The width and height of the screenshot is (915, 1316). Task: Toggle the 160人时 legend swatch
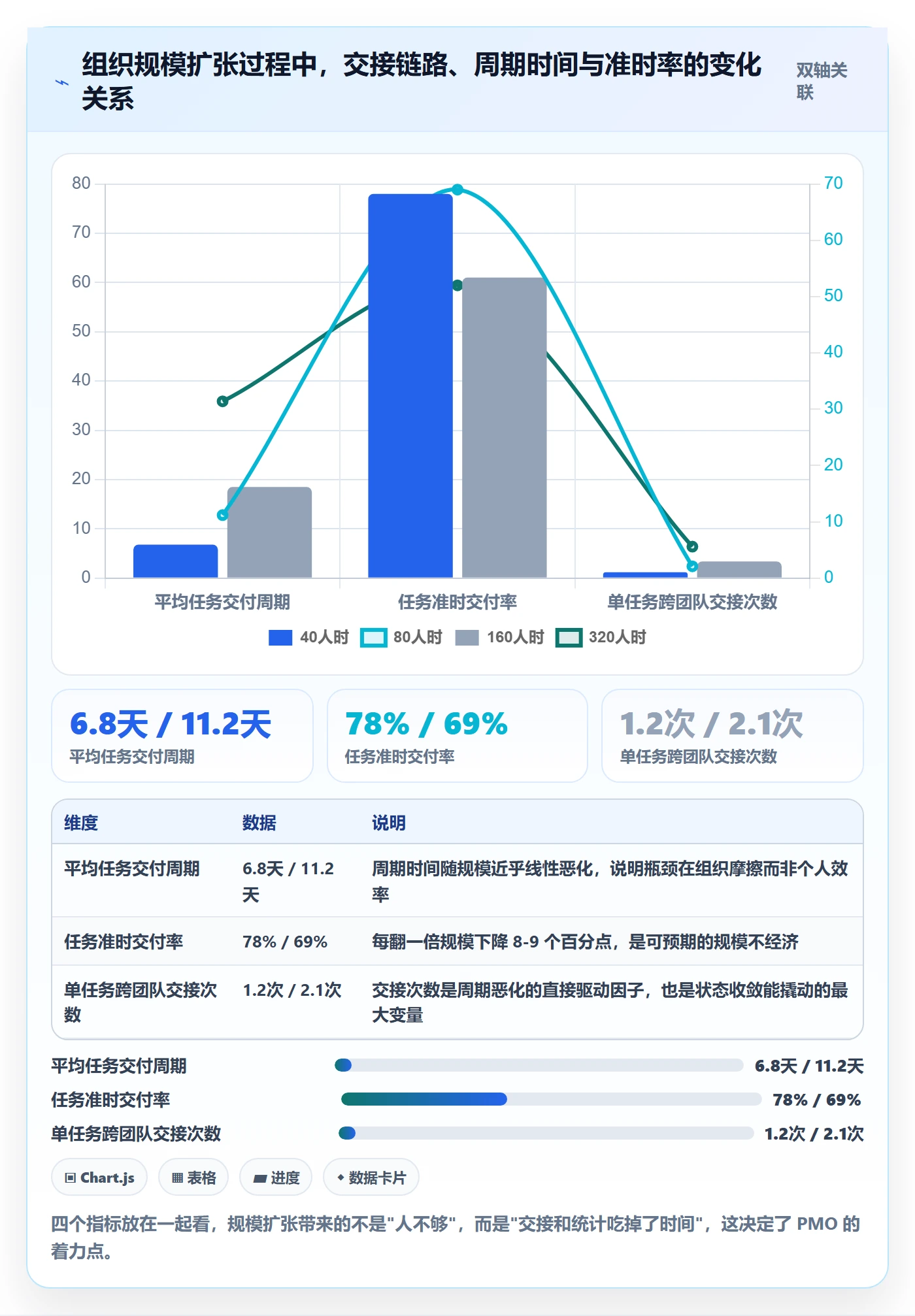(467, 638)
